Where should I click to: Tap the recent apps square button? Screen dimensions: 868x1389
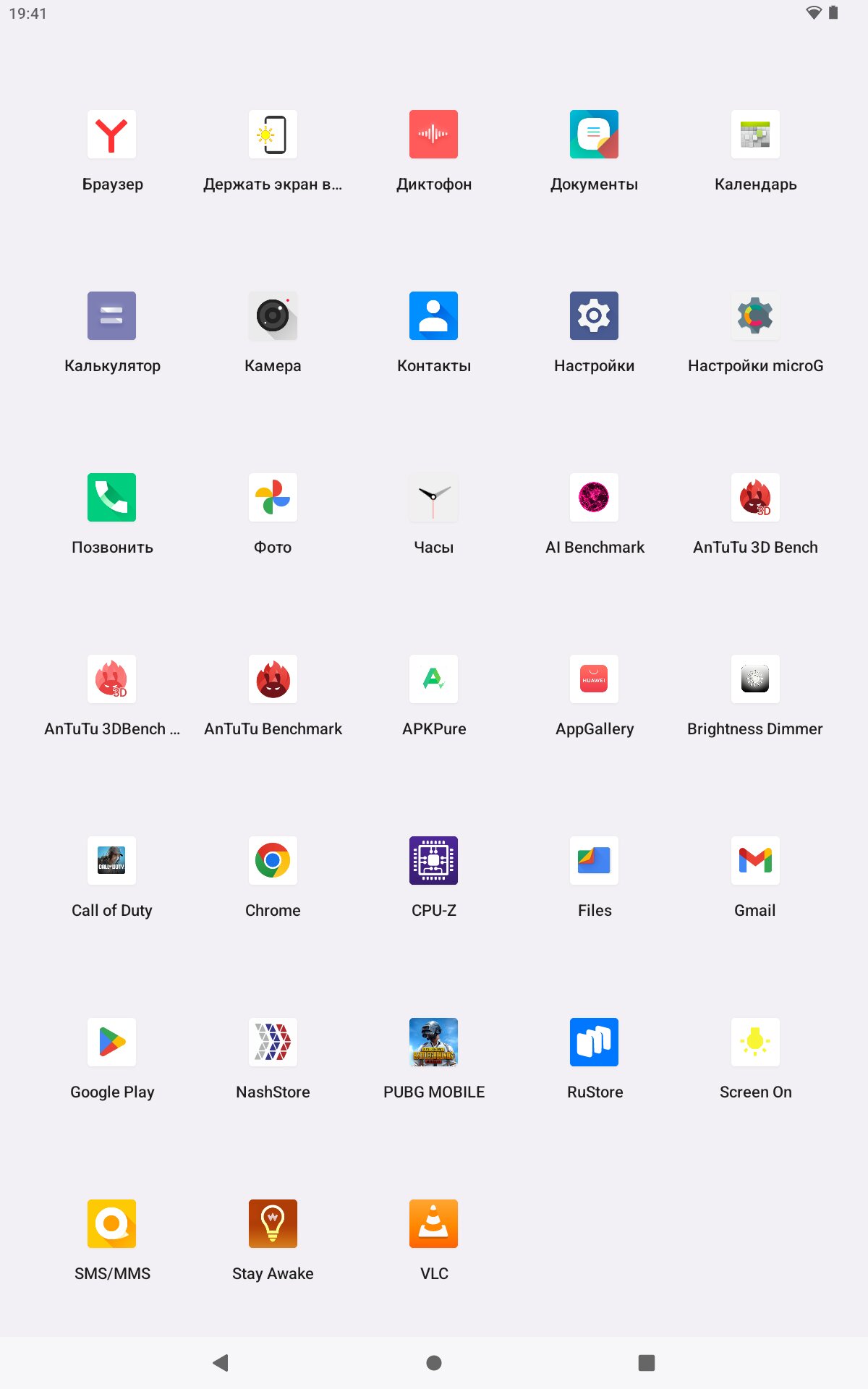647,1363
